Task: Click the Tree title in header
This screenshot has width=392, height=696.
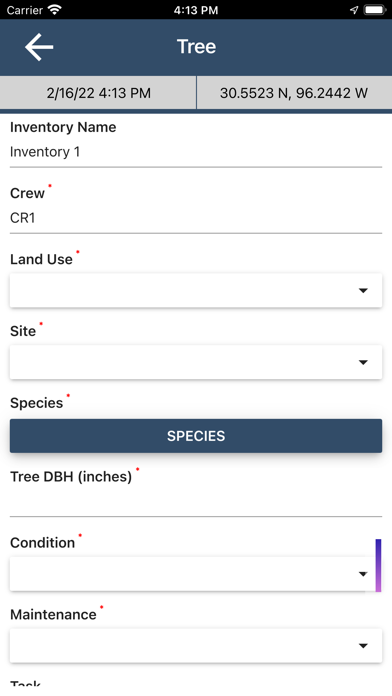Action: pyautogui.click(x=196, y=47)
